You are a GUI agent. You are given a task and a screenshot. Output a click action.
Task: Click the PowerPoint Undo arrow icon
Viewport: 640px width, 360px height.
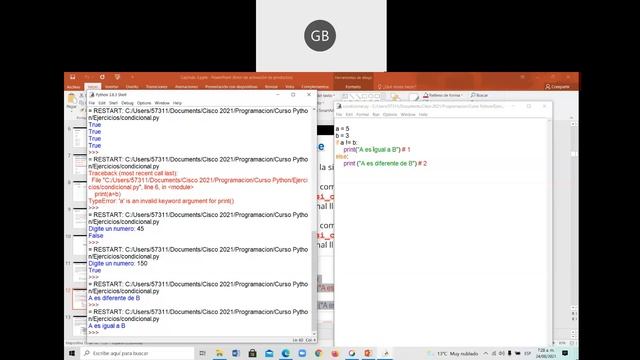[x=87, y=77]
